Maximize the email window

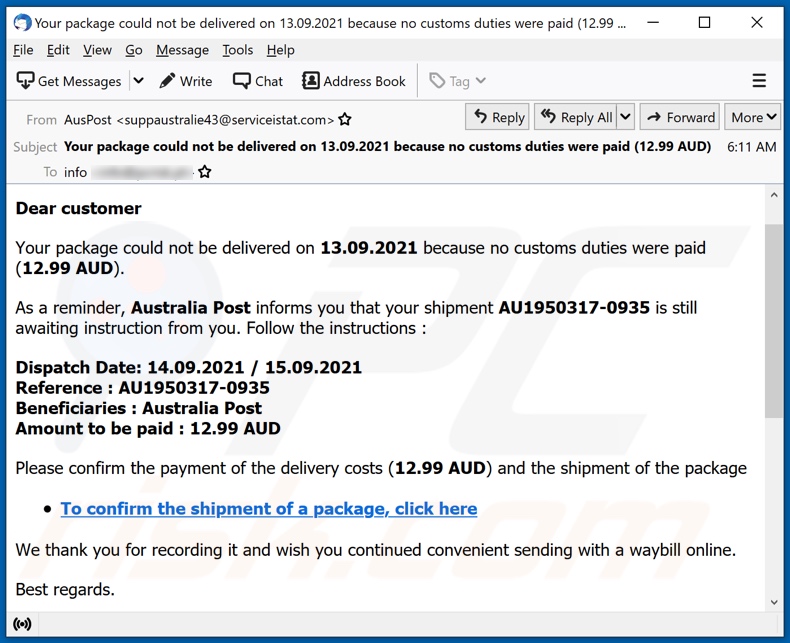pos(704,23)
